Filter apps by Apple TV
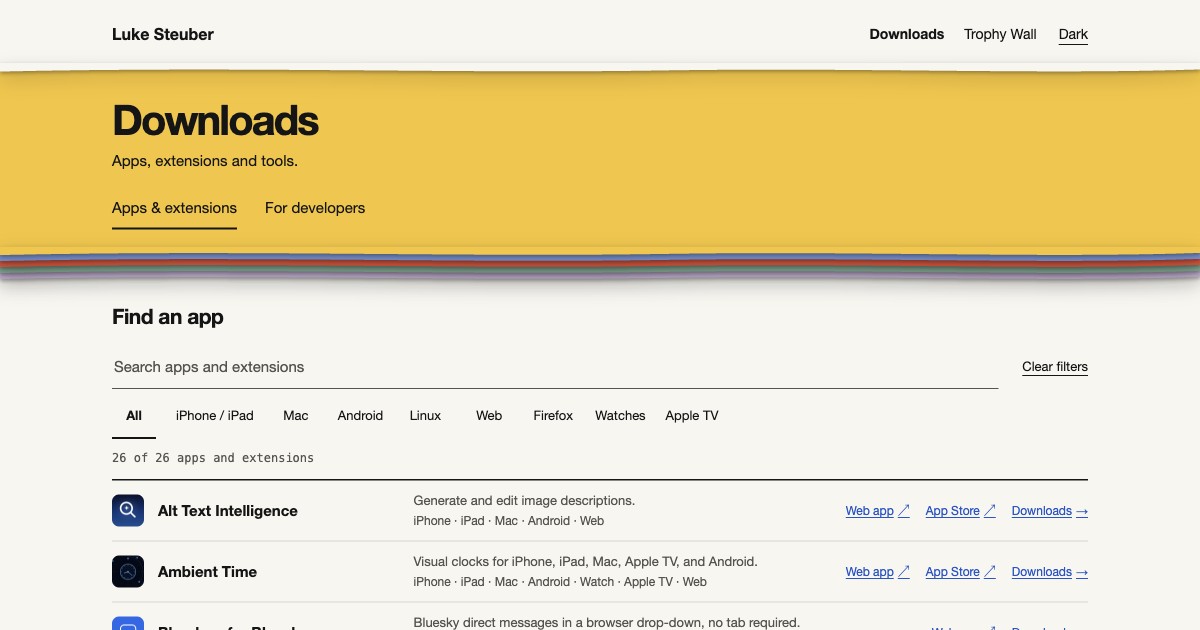The width and height of the screenshot is (1200, 630). [692, 415]
